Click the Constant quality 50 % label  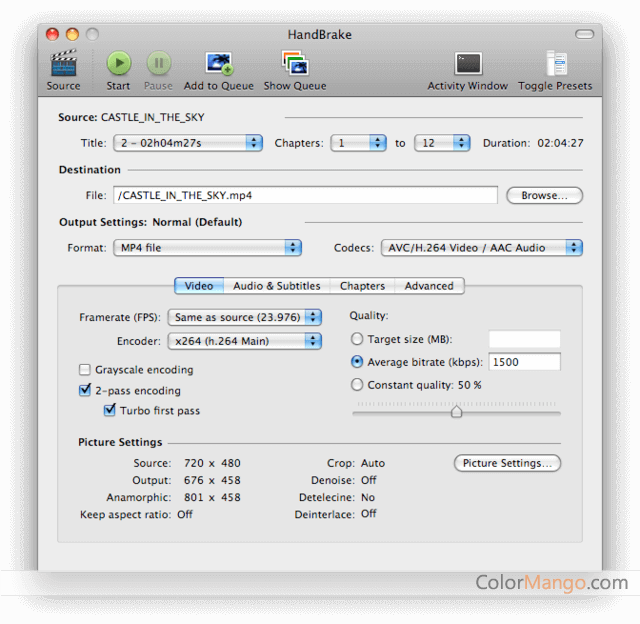424,385
